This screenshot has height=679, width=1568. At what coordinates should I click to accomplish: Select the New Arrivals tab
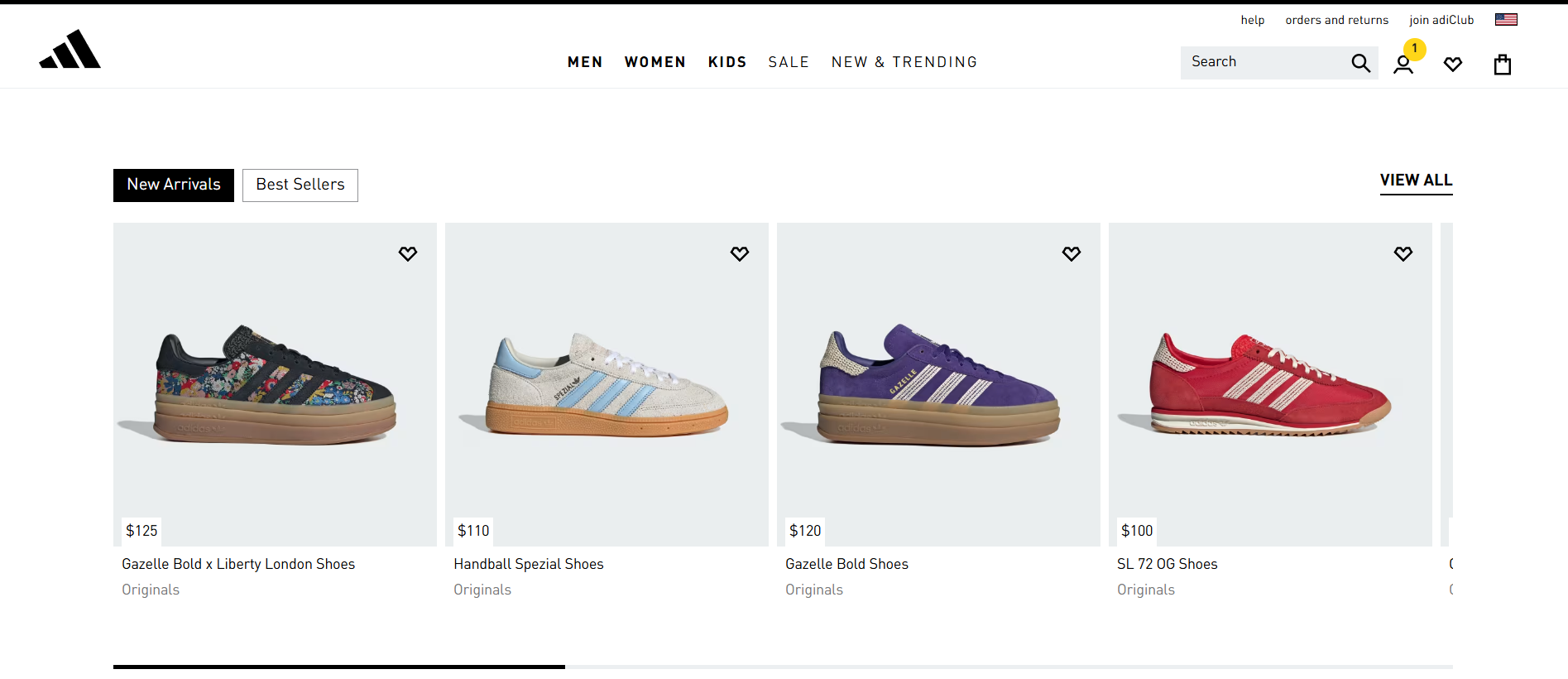(174, 185)
